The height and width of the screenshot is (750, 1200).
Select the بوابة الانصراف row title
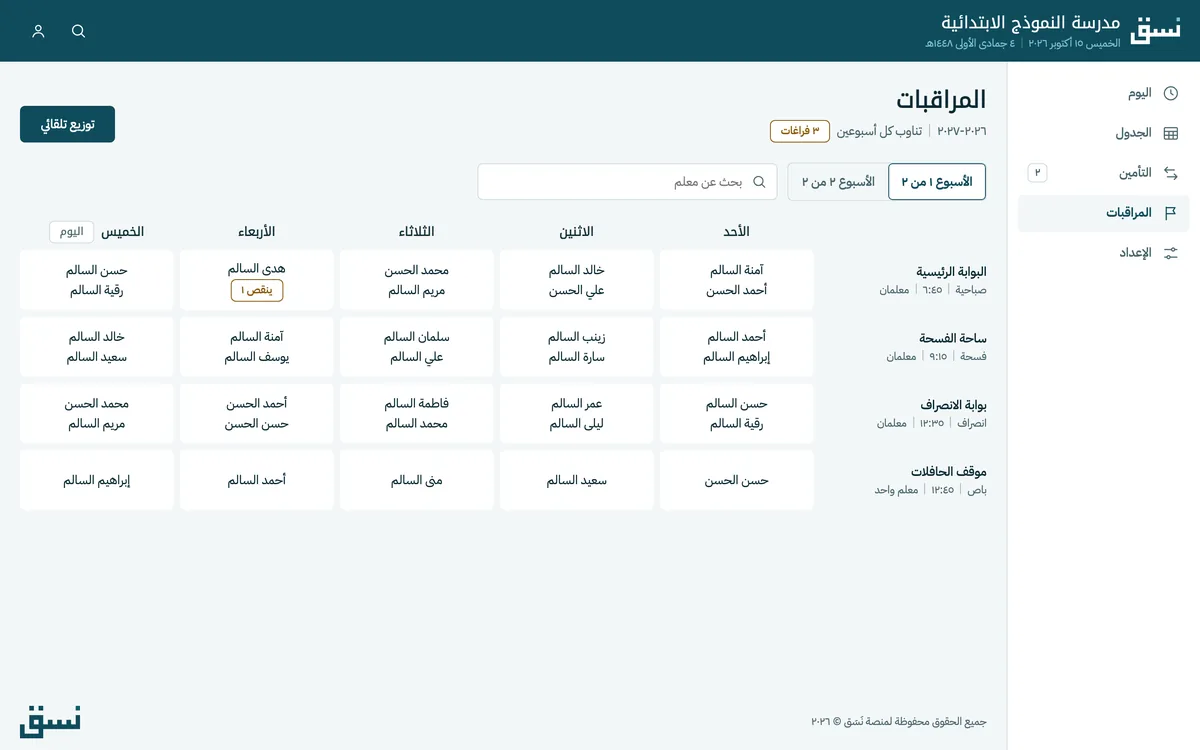click(x=954, y=405)
